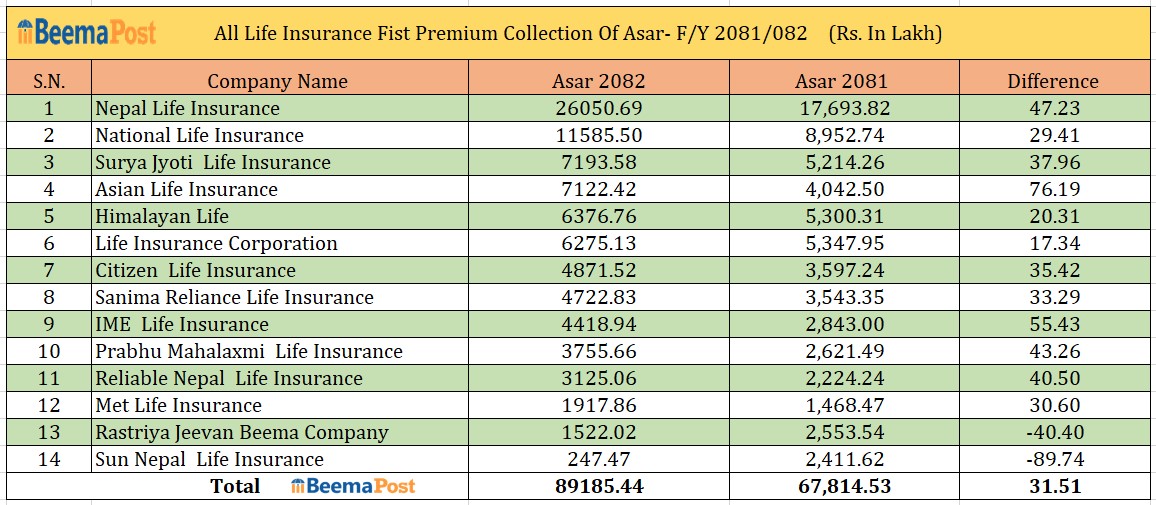Select the table title text

click(x=578, y=34)
